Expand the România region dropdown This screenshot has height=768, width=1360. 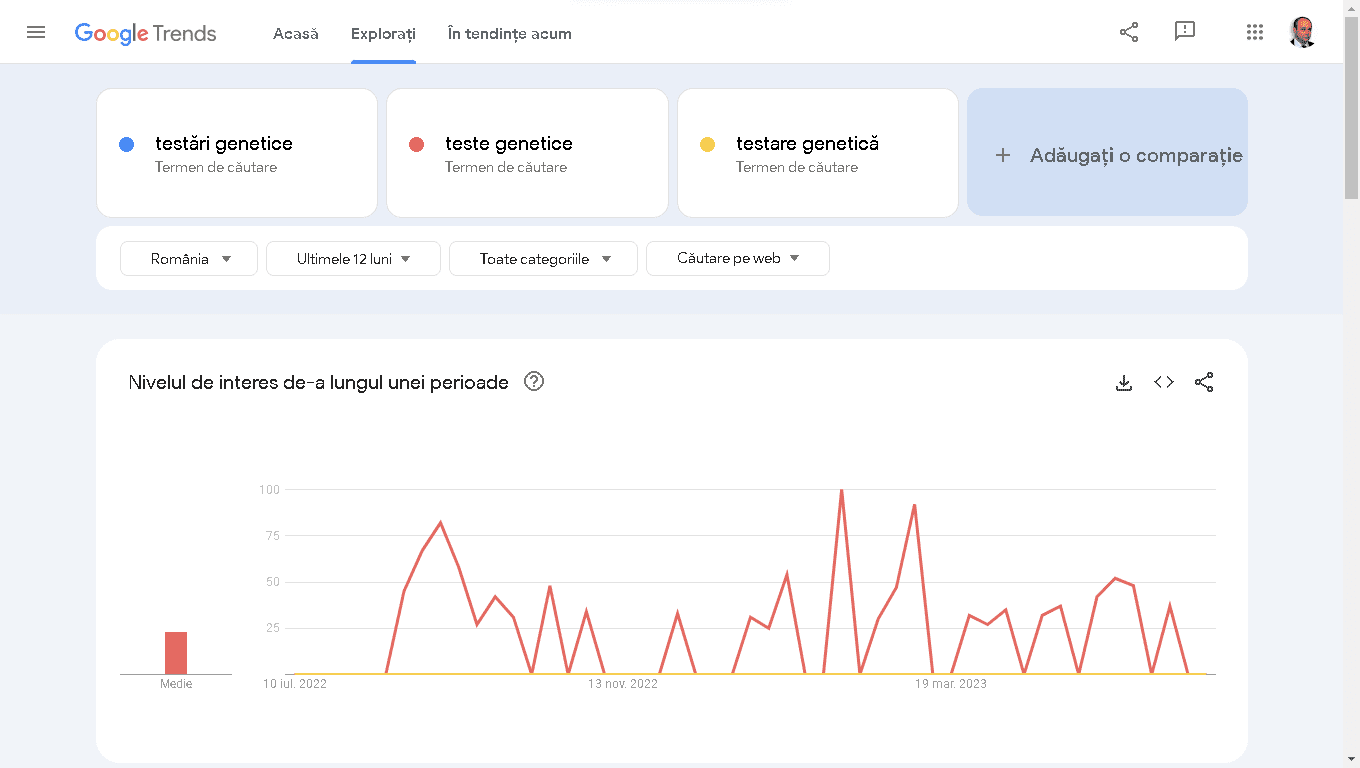(x=189, y=259)
